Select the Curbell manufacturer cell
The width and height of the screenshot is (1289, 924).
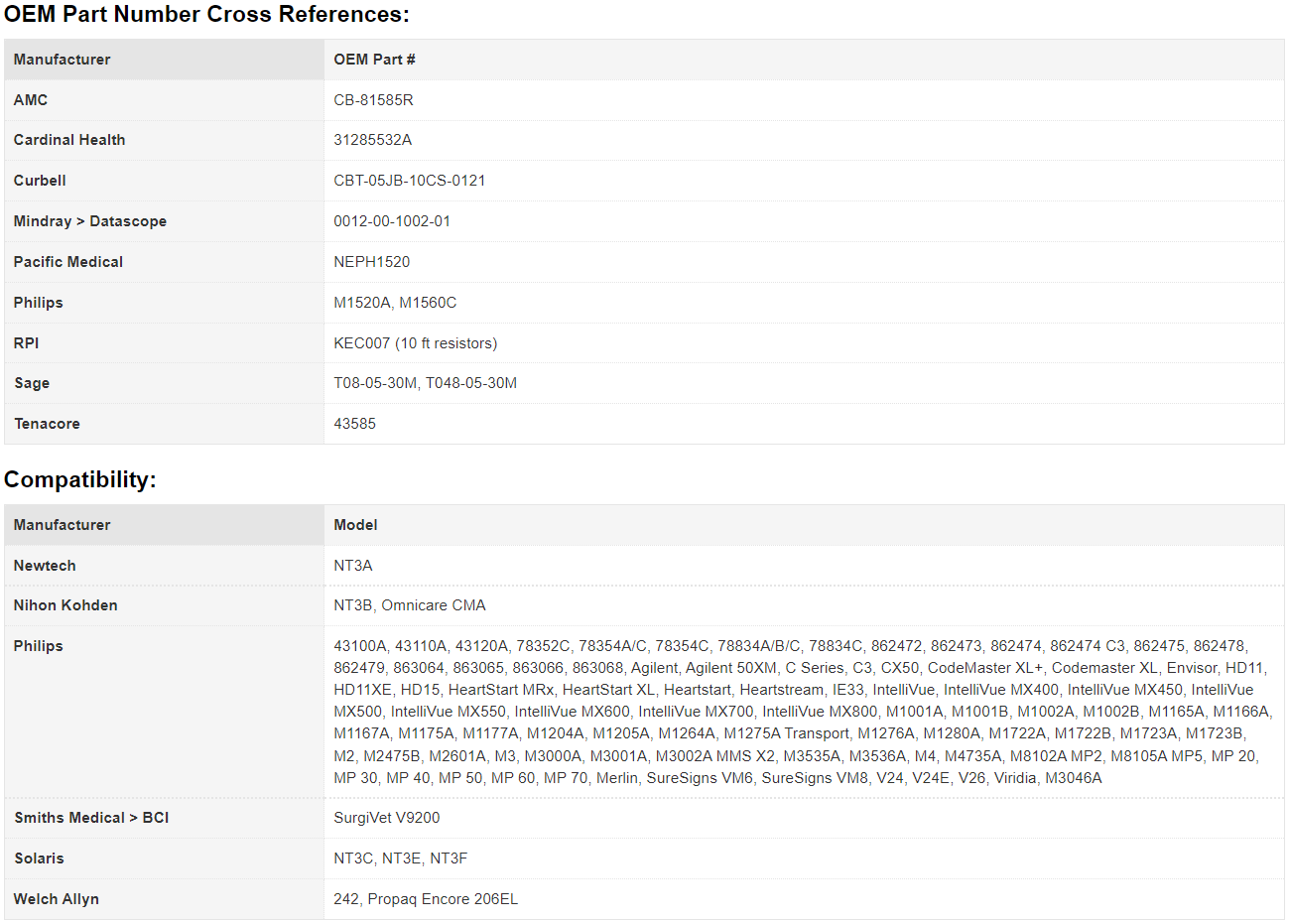(x=164, y=181)
